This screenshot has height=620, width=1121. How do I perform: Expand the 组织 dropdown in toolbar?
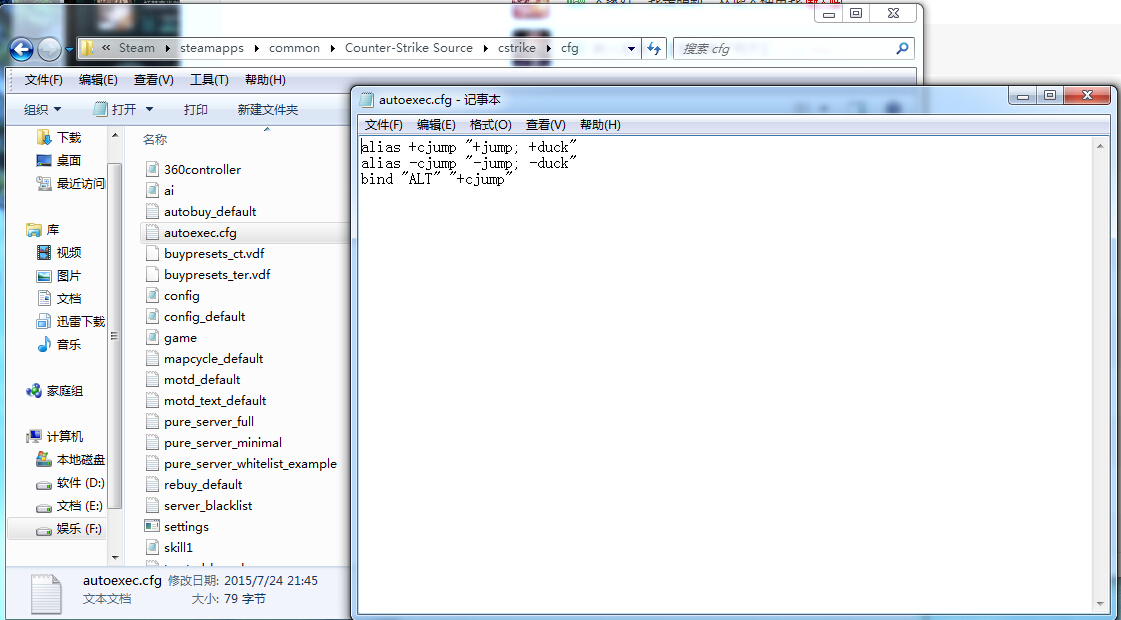[43, 109]
